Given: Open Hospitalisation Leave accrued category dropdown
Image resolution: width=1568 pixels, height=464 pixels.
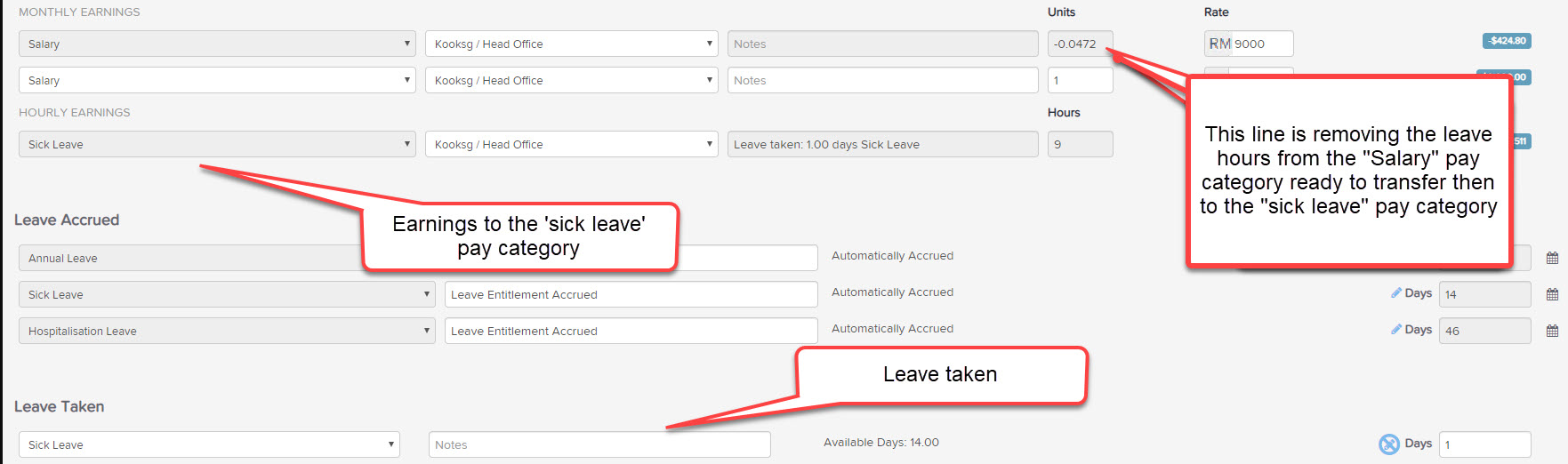Looking at the screenshot, I should 227,331.
